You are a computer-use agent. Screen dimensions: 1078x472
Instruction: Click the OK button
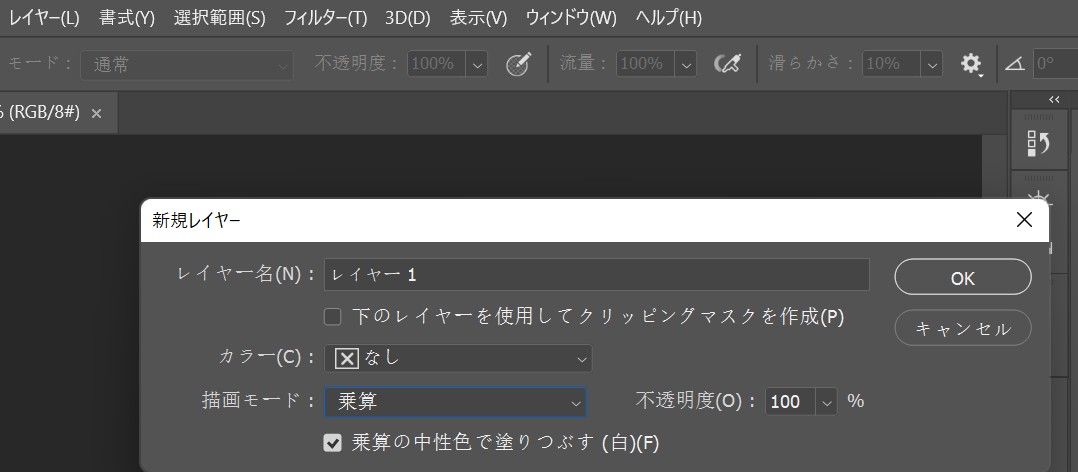click(x=962, y=278)
